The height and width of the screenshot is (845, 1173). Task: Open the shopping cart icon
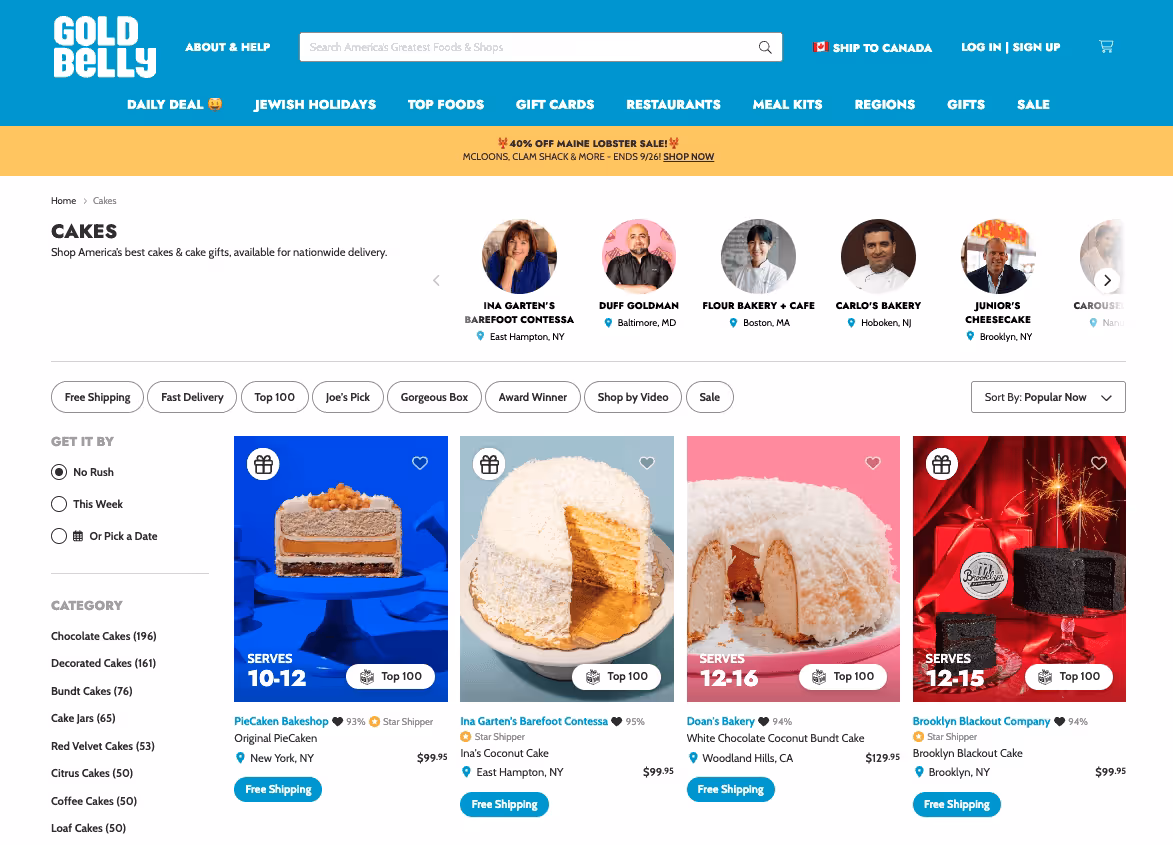pos(1106,46)
